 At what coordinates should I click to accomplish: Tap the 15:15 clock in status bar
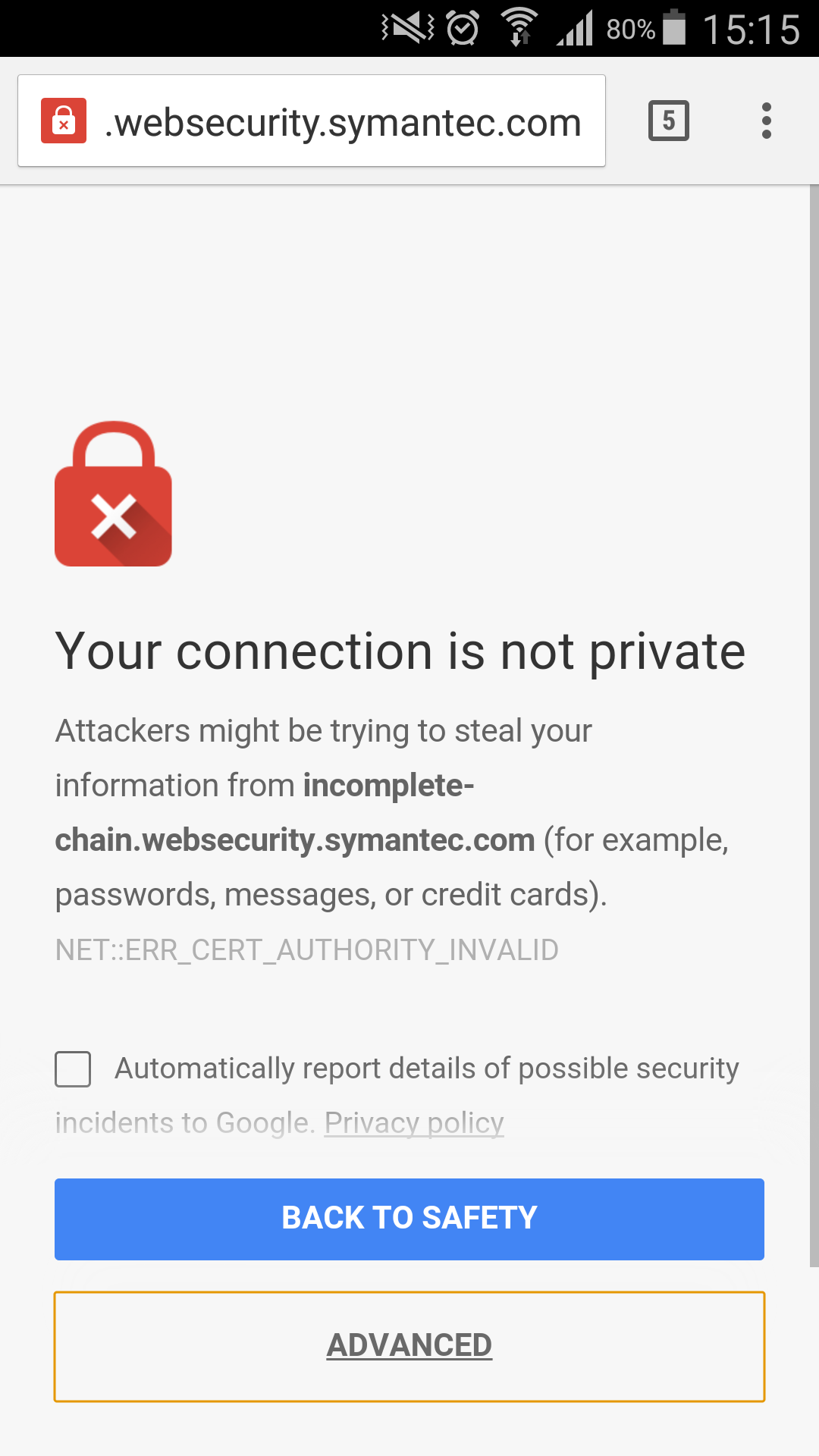coord(752,30)
